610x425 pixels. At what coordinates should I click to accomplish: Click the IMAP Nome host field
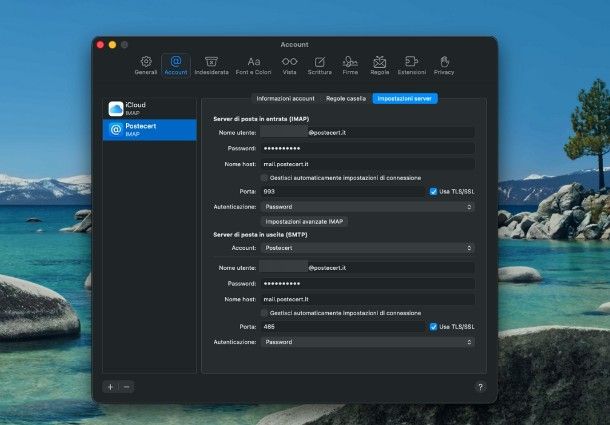tap(367, 163)
